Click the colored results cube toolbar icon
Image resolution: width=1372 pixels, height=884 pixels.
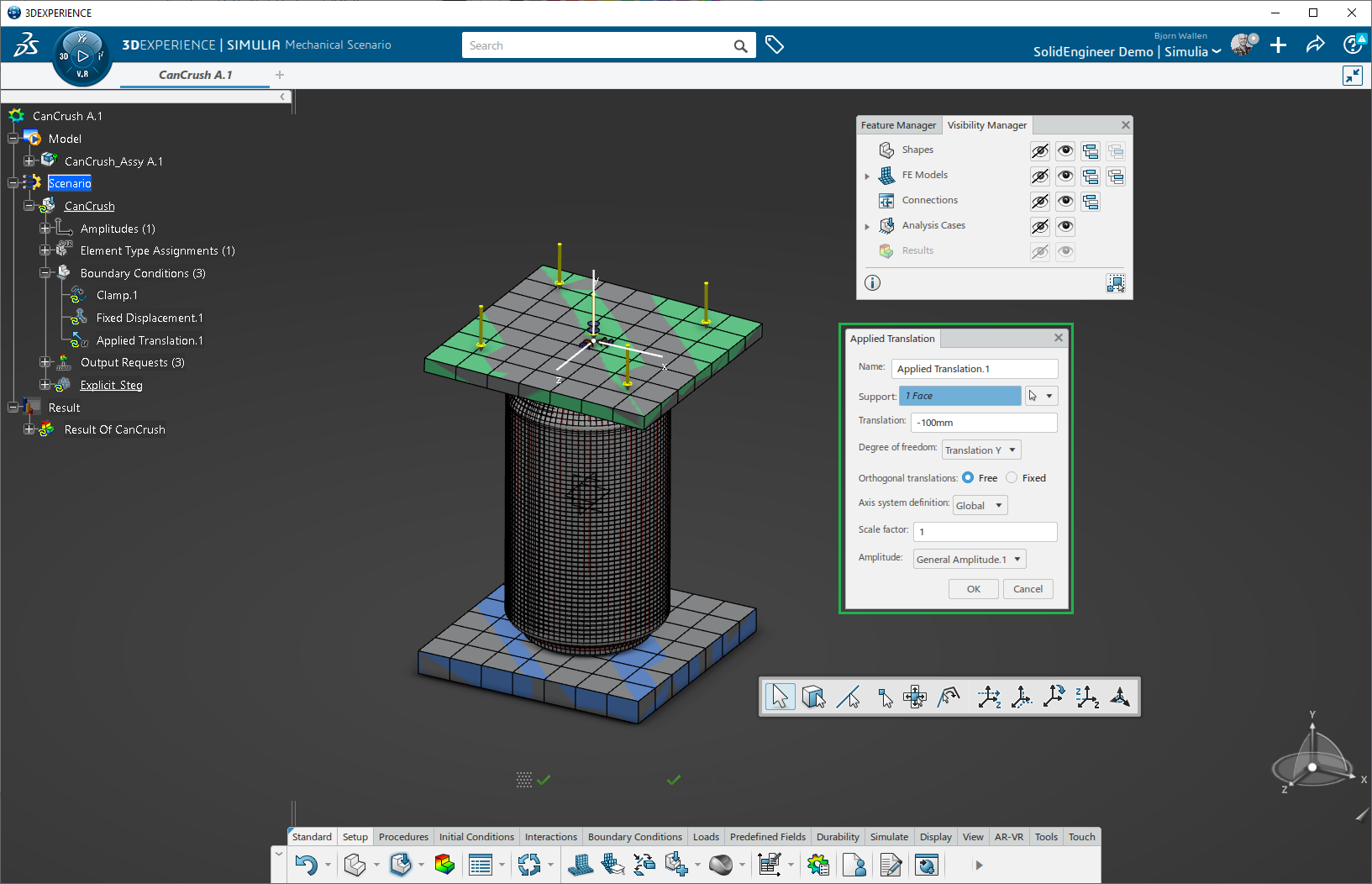pyautogui.click(x=444, y=865)
